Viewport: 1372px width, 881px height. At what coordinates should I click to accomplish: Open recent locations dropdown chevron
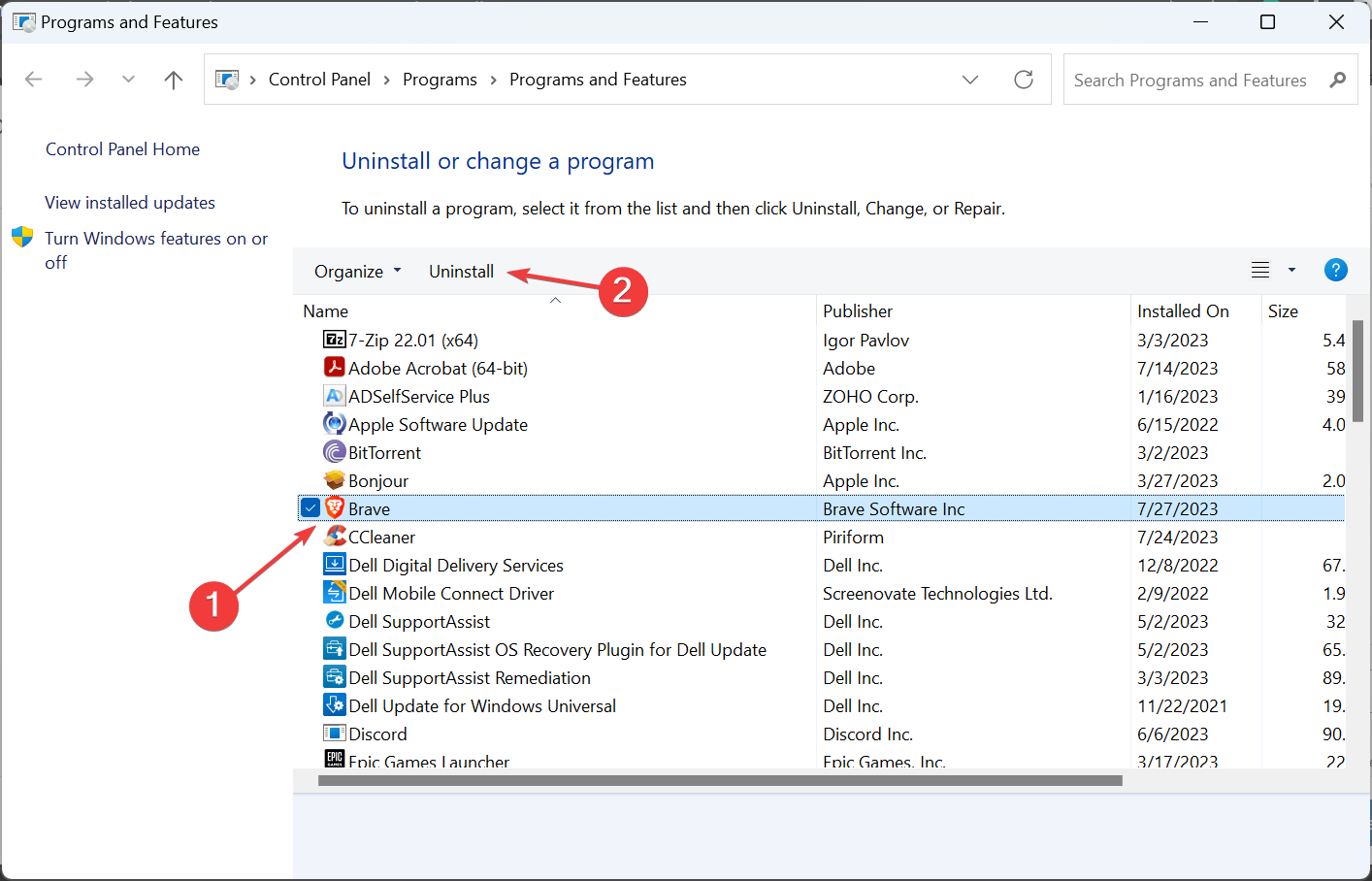point(128,80)
